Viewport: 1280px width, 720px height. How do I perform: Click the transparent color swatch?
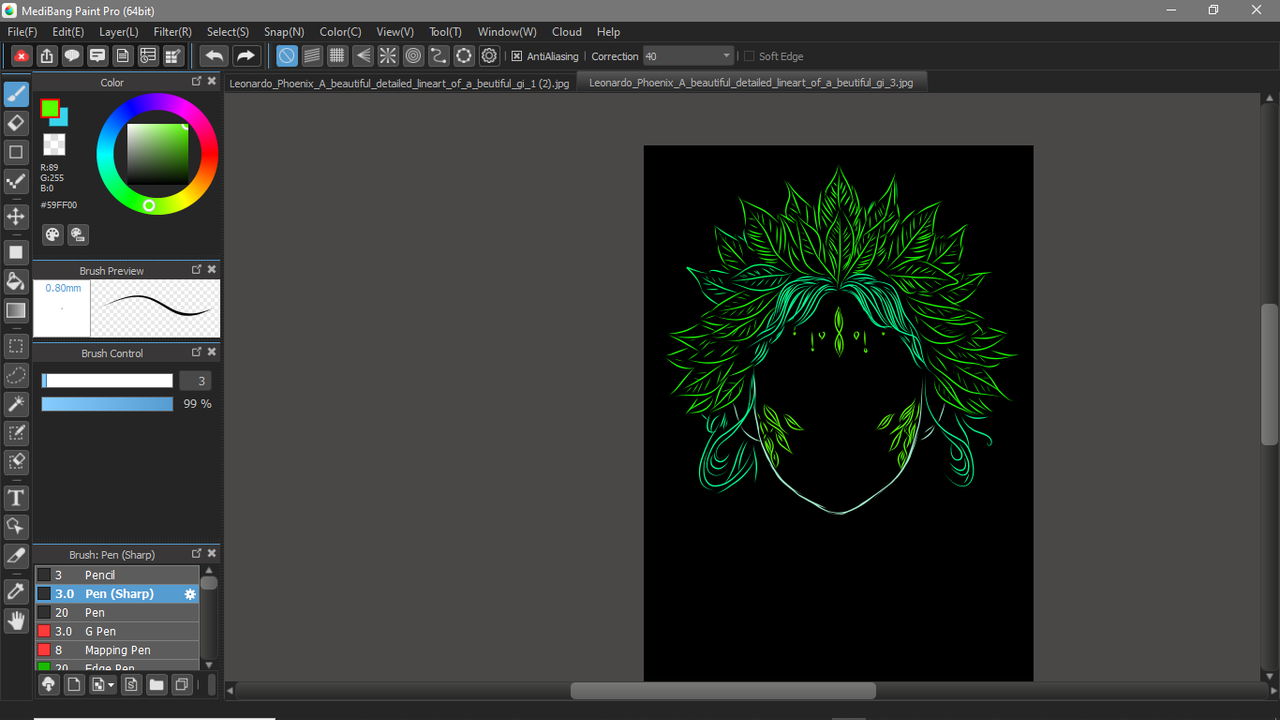(x=54, y=145)
